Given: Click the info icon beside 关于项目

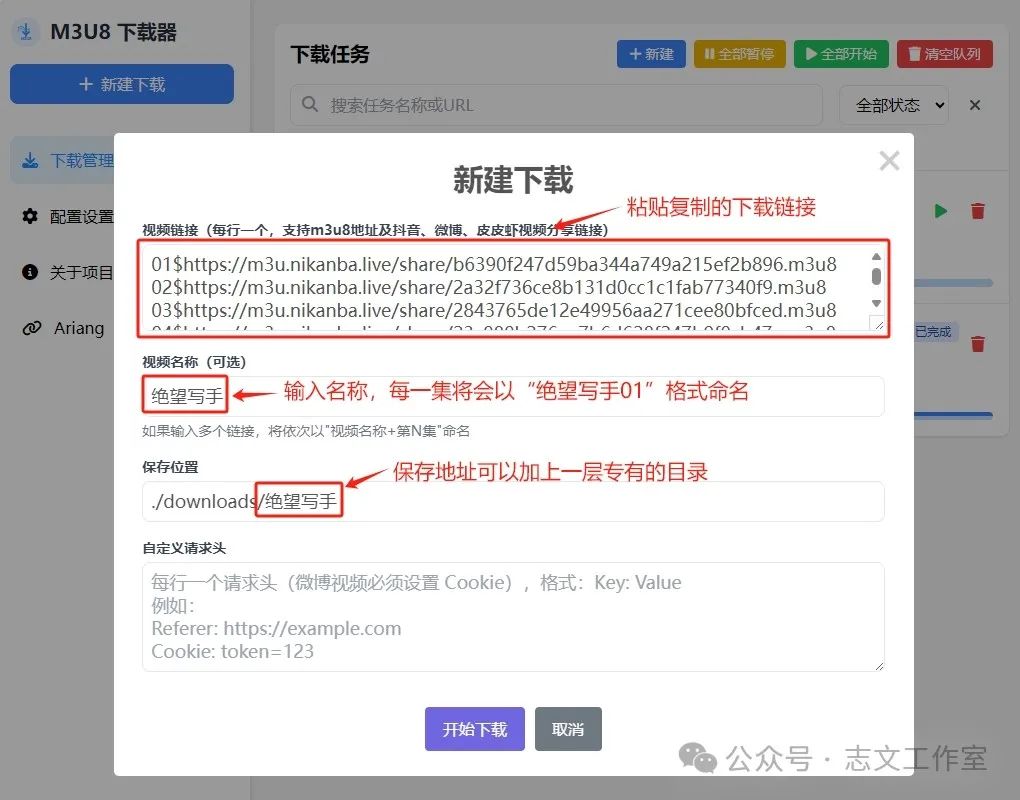Looking at the screenshot, I should click(30, 272).
